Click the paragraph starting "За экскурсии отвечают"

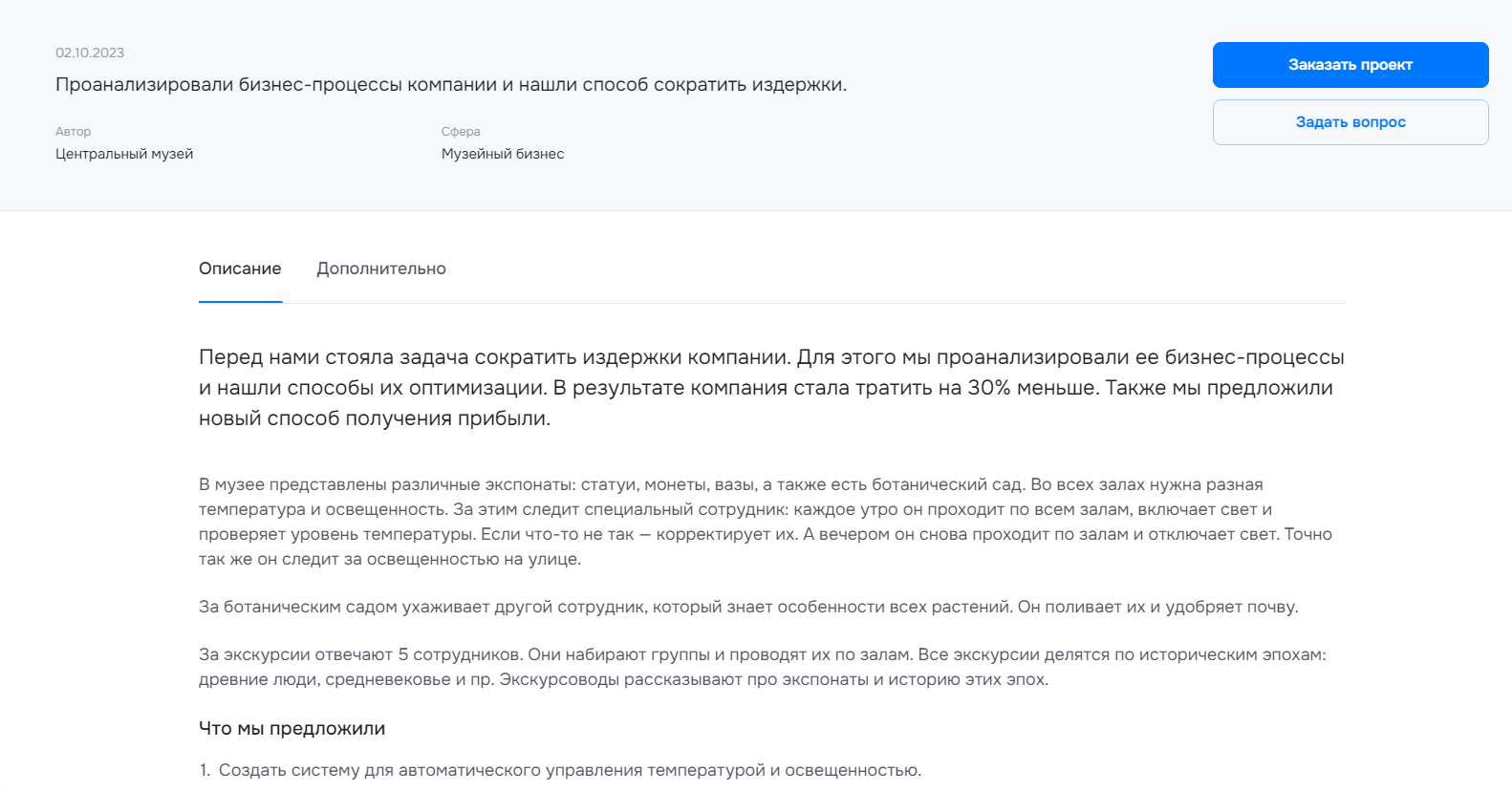pyautogui.click(x=763, y=667)
